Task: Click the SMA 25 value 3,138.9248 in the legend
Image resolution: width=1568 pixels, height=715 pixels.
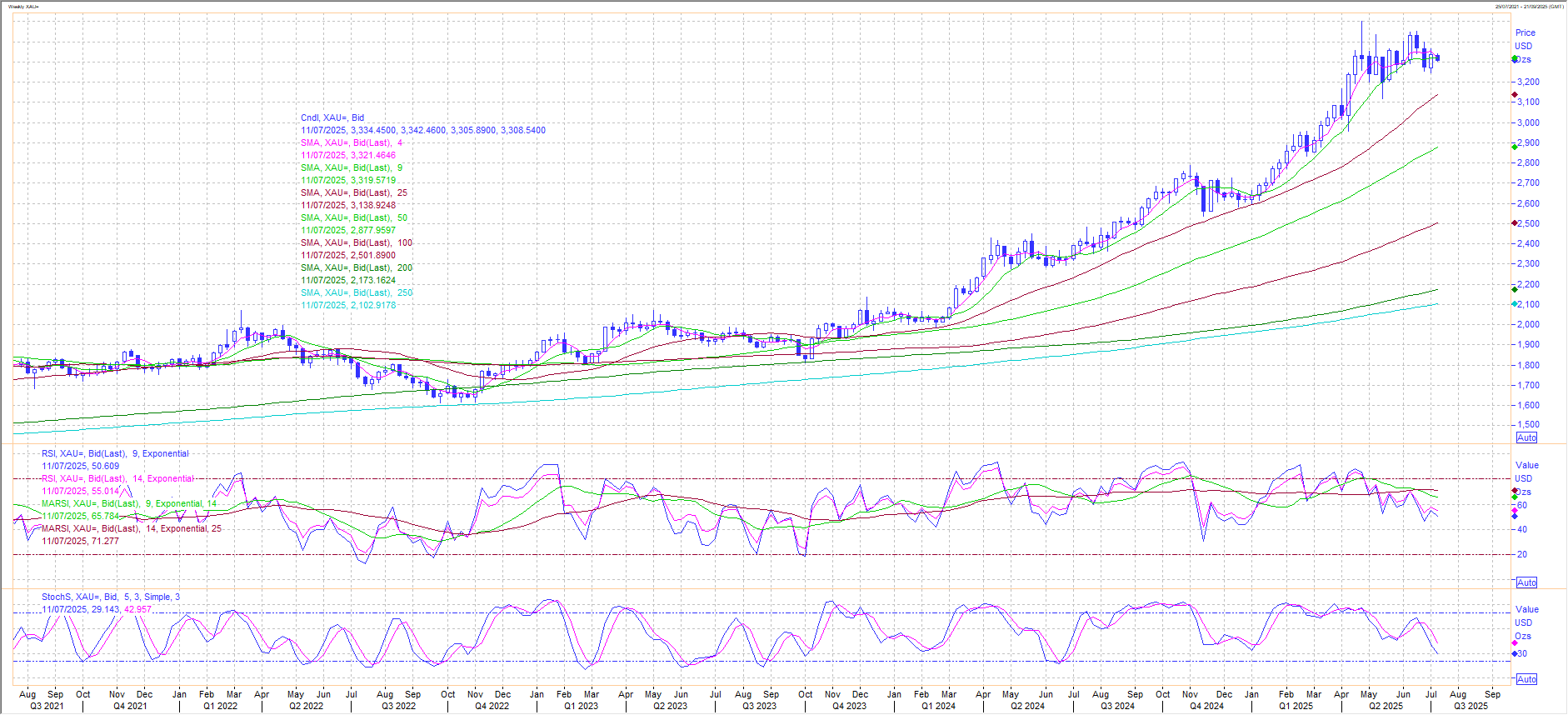Action: coord(372,205)
